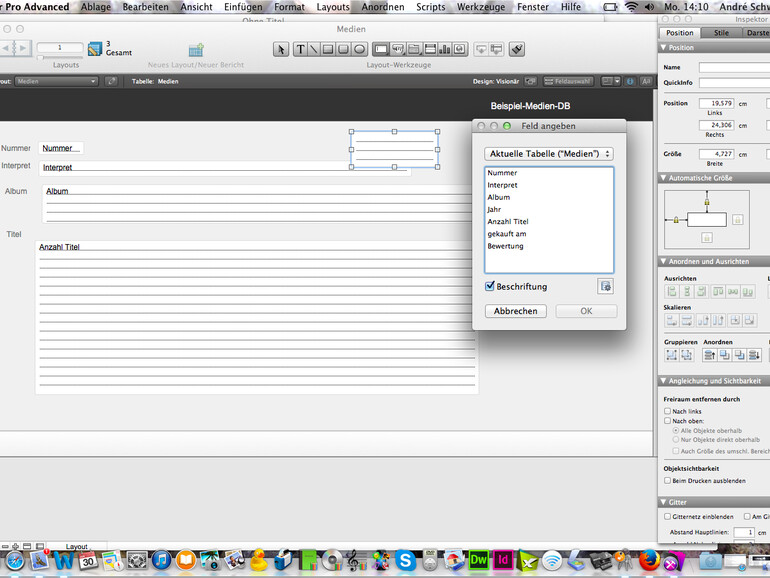
Task: Select the Button tool
Action: 397,49
